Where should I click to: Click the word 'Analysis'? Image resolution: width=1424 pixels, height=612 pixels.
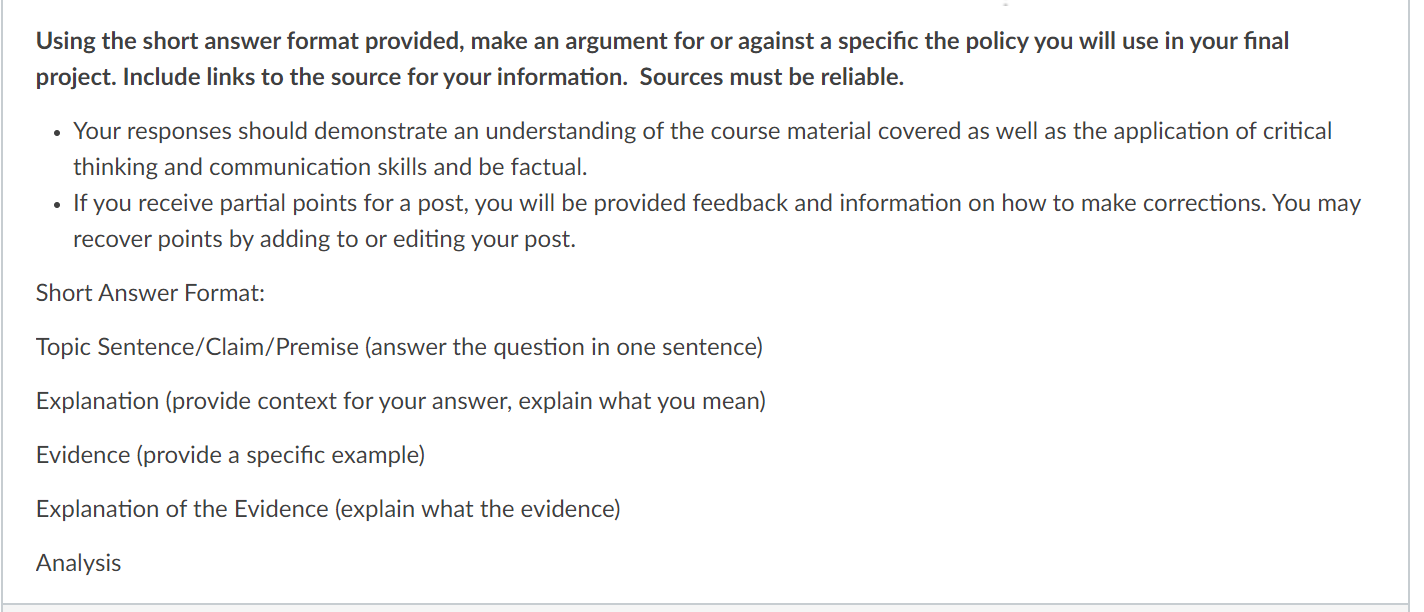click(x=78, y=563)
